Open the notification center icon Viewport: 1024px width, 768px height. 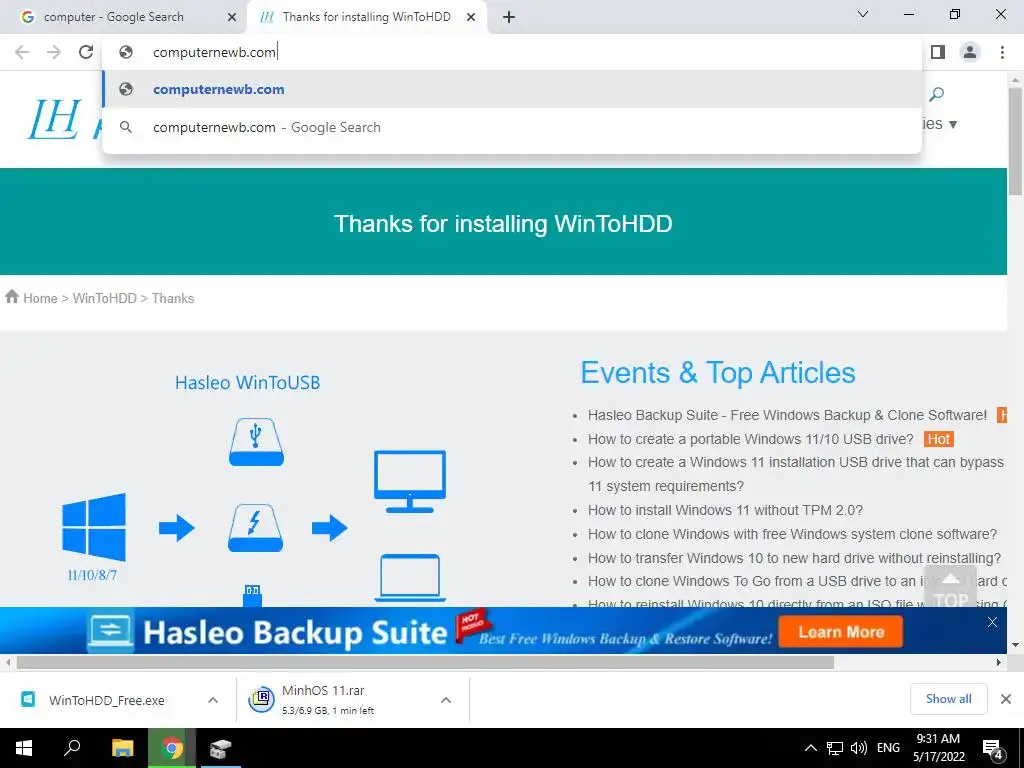pos(993,750)
